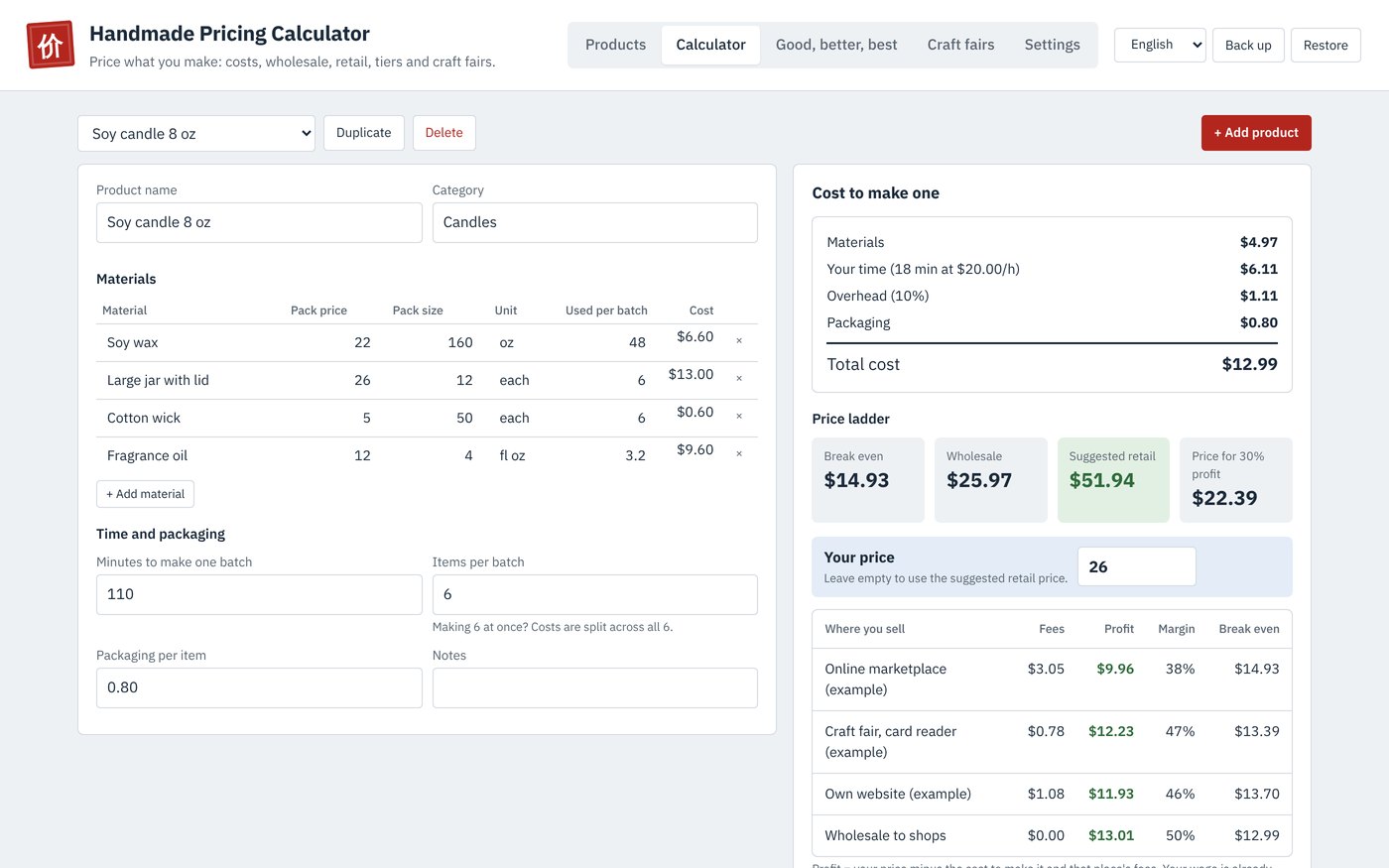This screenshot has height=868, width=1389.
Task: Edit the Product name field
Action: pos(259,223)
